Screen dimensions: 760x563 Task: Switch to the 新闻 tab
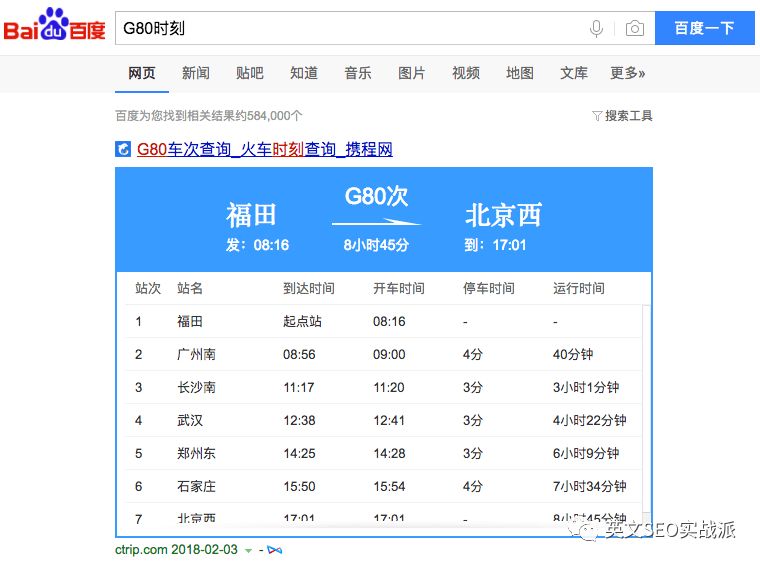196,73
